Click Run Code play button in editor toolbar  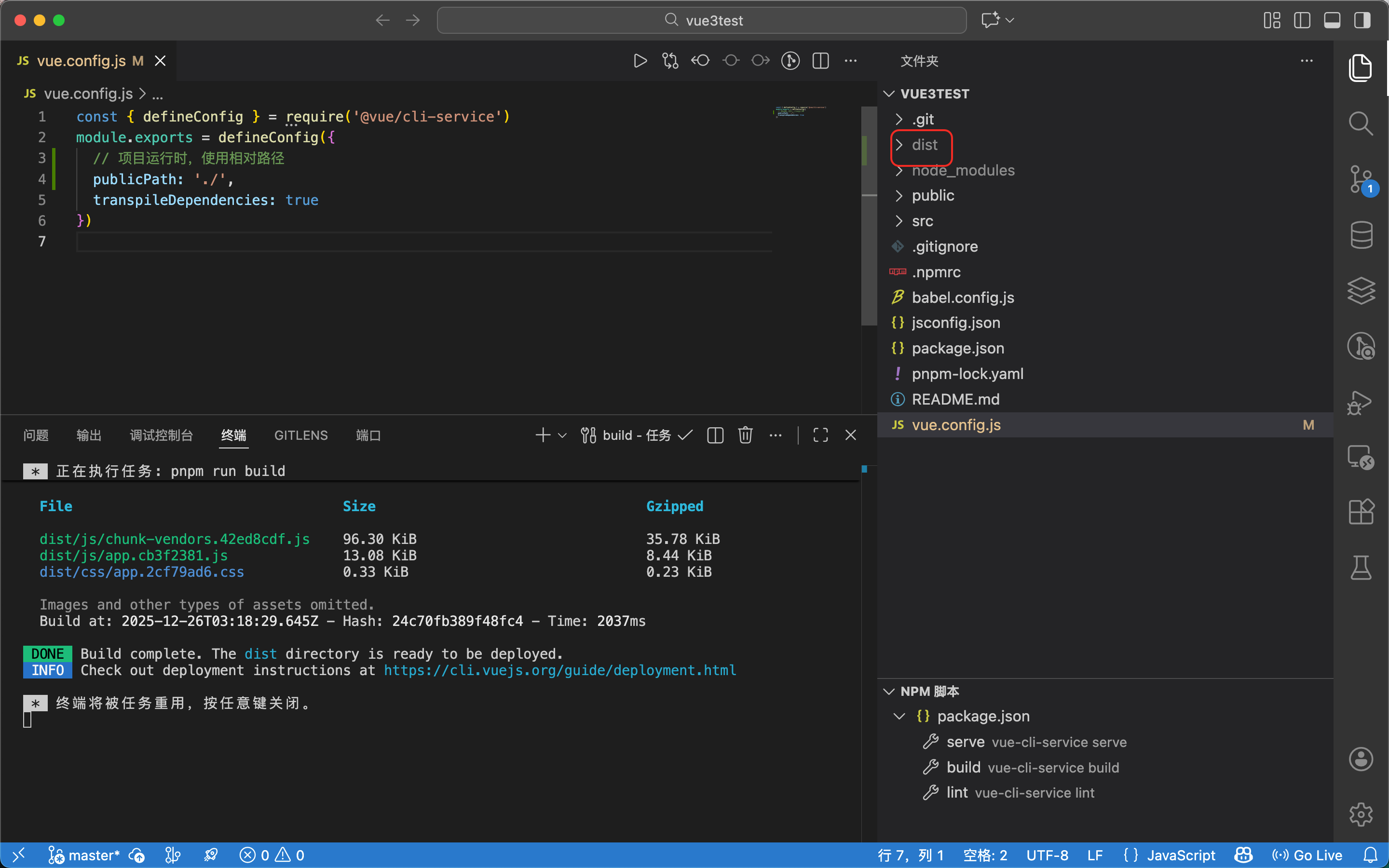tap(640, 61)
